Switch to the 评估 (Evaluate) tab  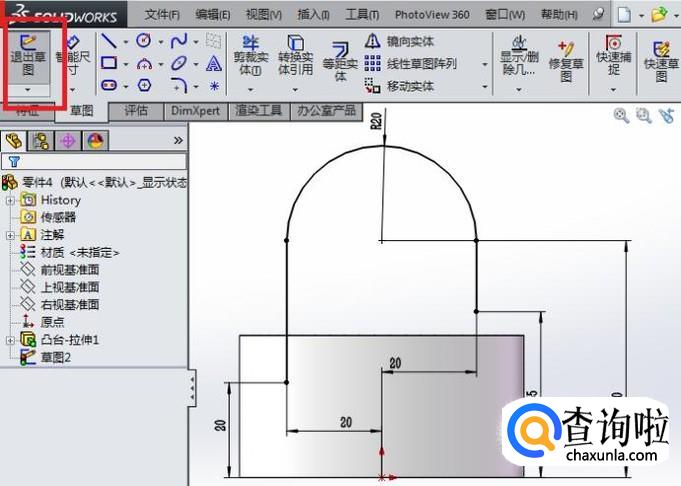(x=136, y=111)
